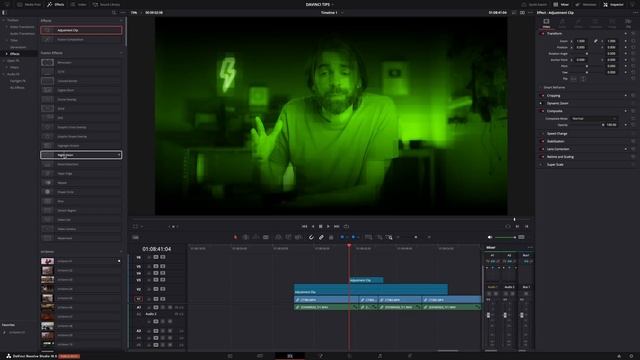Image resolution: width=640 pixels, height=360 pixels.
Task: Select the Trim Edit Mode tool
Action: [x=246, y=237]
